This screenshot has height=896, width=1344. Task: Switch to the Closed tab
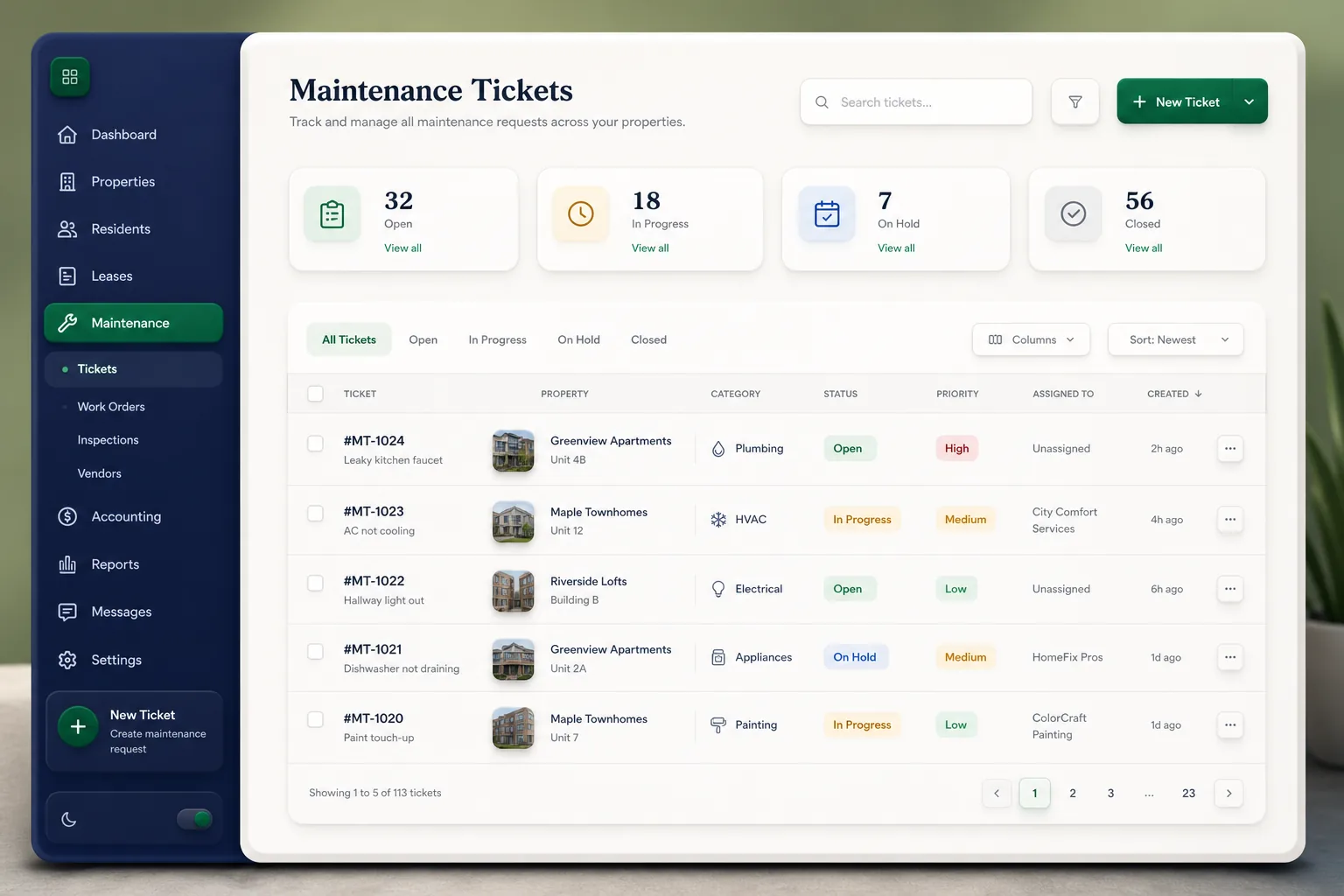tap(648, 339)
